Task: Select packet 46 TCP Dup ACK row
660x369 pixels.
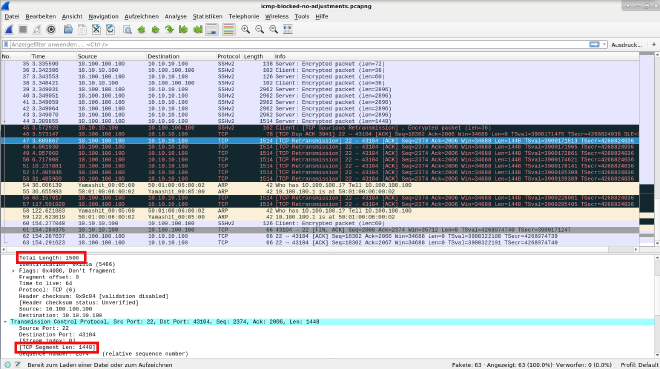Action: point(320,134)
